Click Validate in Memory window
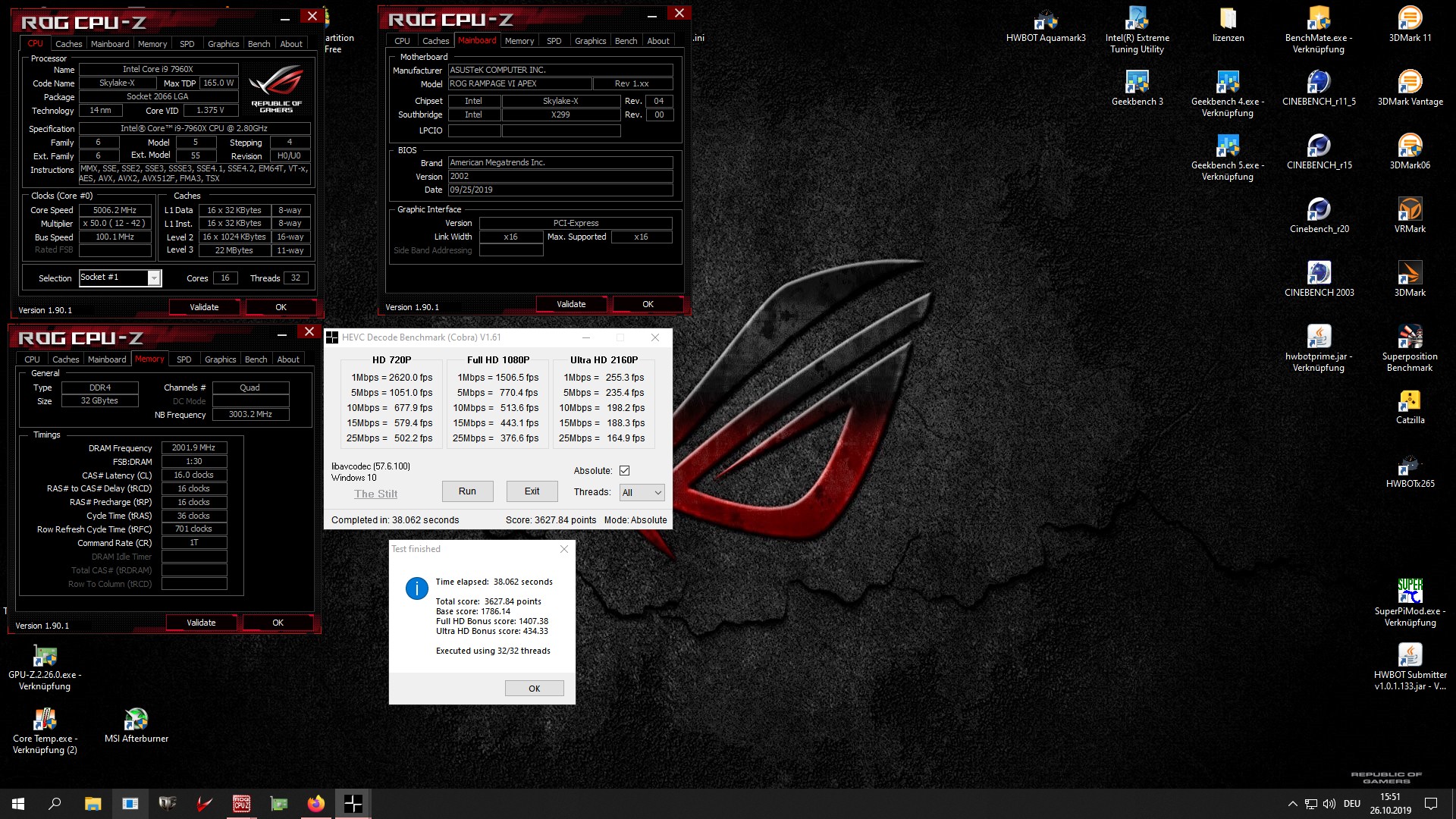 [x=201, y=623]
